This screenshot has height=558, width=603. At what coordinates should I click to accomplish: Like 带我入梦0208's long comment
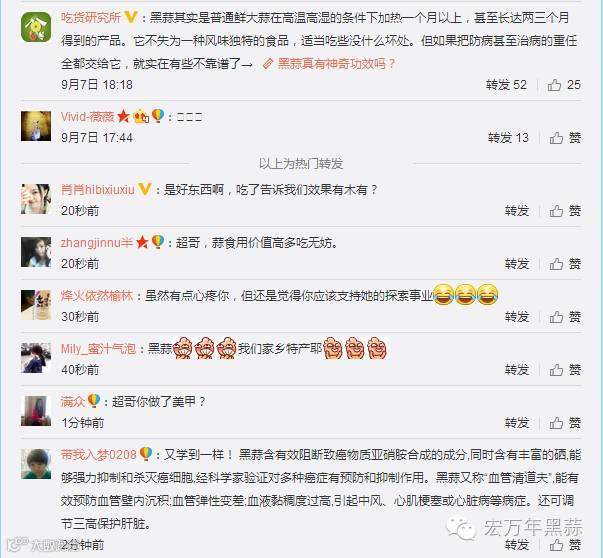pyautogui.click(x=565, y=545)
